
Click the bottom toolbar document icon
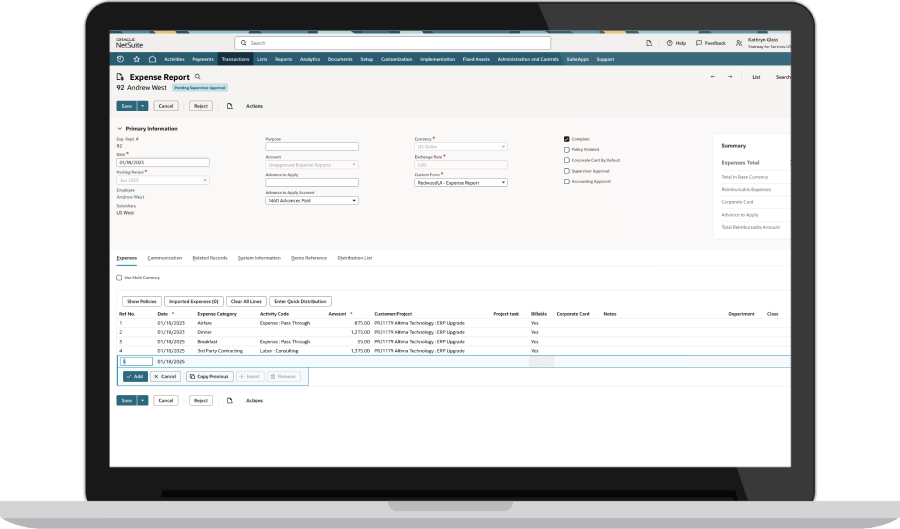[230, 400]
